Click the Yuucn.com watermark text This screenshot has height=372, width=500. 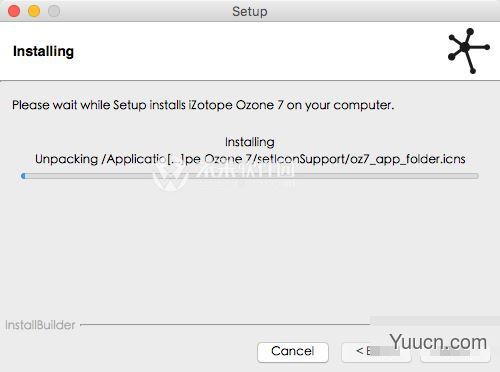click(x=438, y=342)
